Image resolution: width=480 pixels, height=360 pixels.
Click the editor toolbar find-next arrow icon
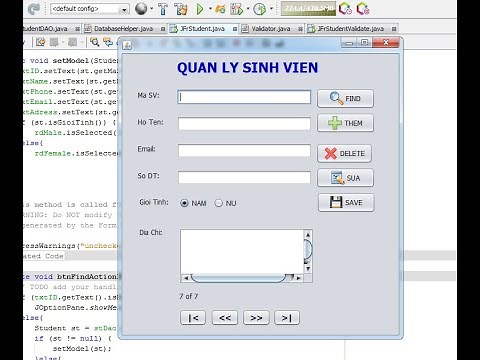pyautogui.click(x=108, y=42)
